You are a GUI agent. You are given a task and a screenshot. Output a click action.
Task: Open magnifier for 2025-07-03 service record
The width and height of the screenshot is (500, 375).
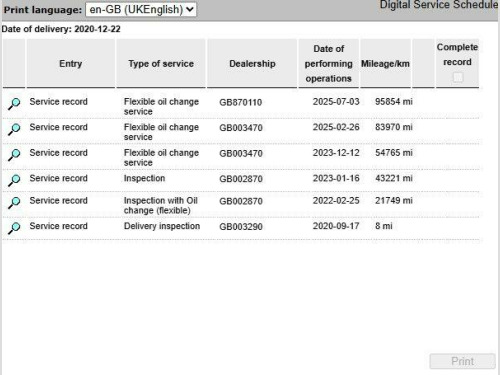coord(14,104)
